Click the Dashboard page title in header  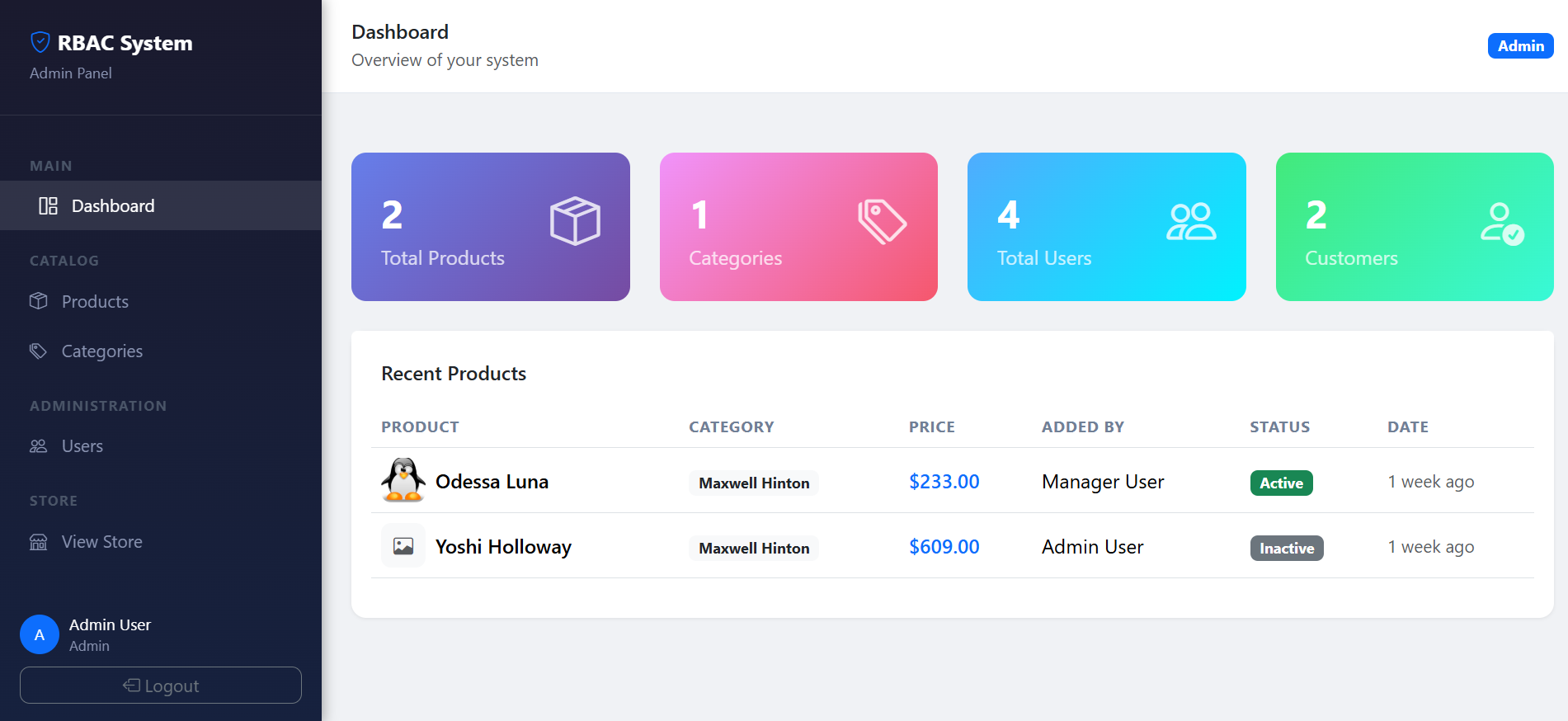[x=400, y=32]
